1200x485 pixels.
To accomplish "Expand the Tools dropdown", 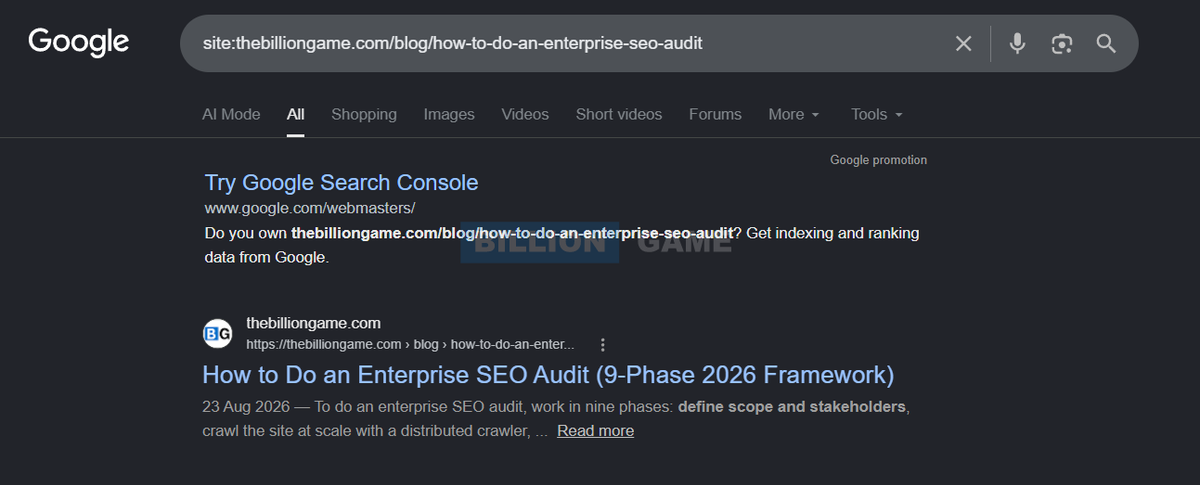I will point(877,114).
